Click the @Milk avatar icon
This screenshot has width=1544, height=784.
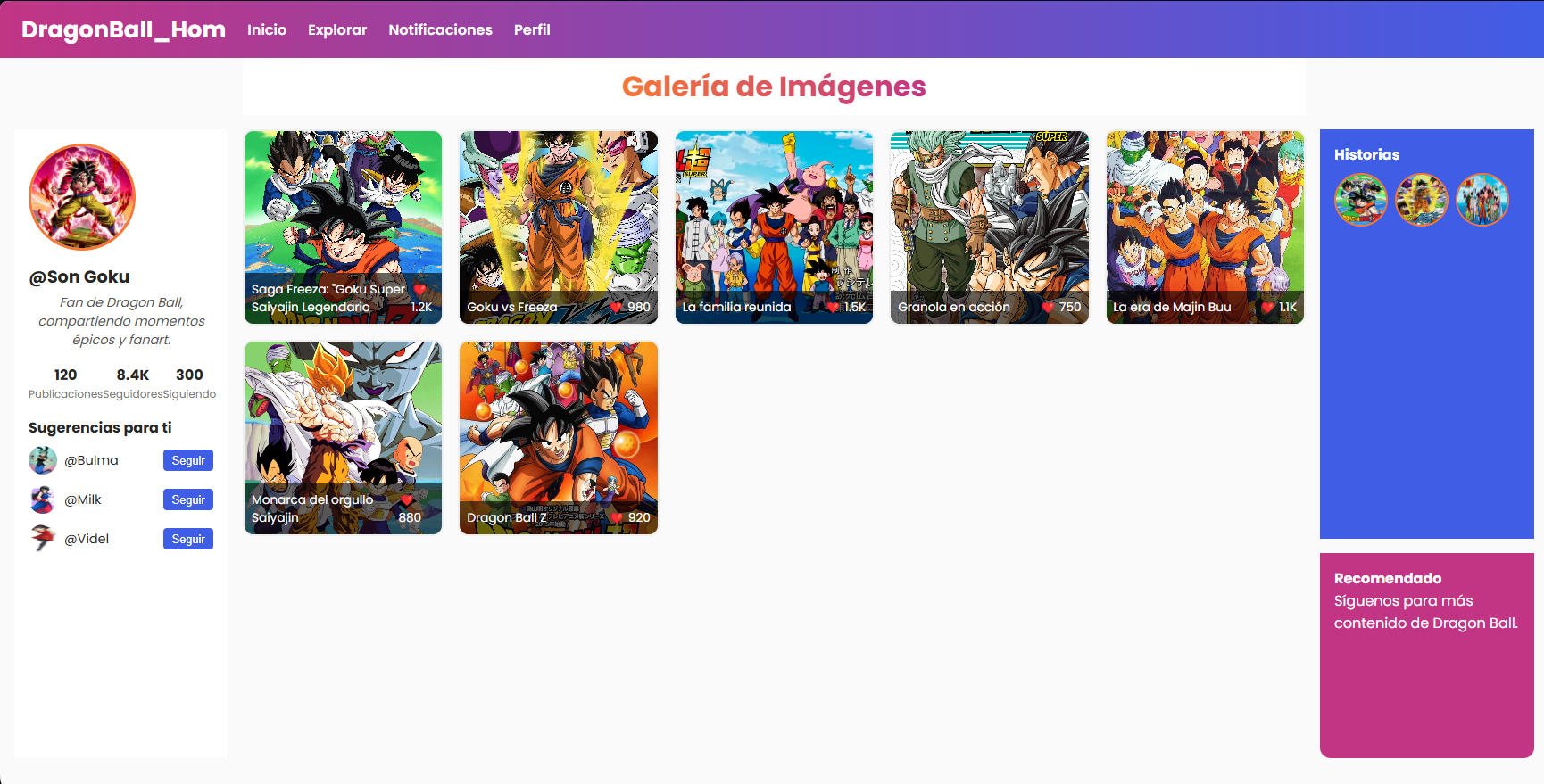43,499
